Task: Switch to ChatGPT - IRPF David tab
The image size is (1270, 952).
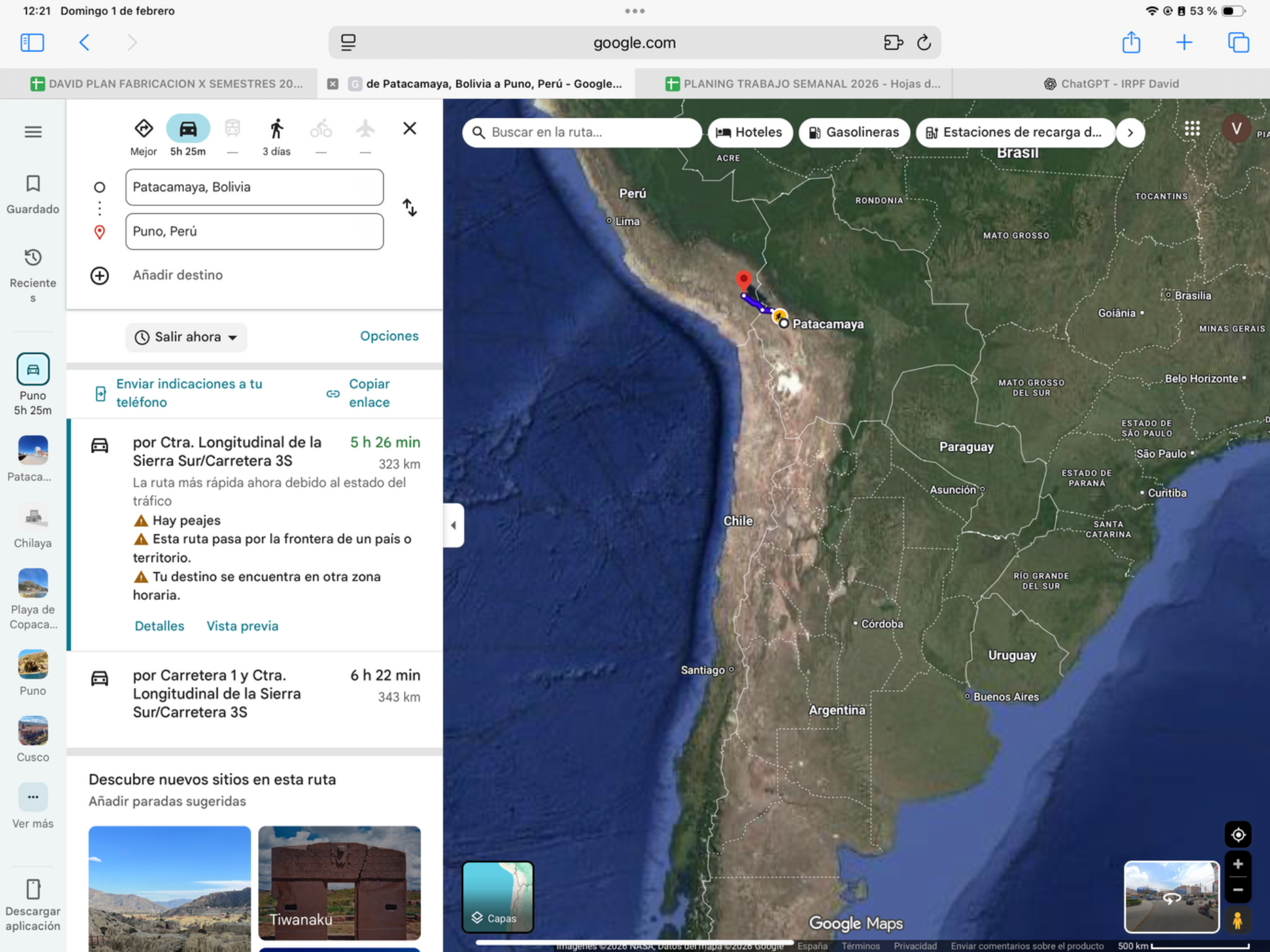Action: coord(1111,84)
